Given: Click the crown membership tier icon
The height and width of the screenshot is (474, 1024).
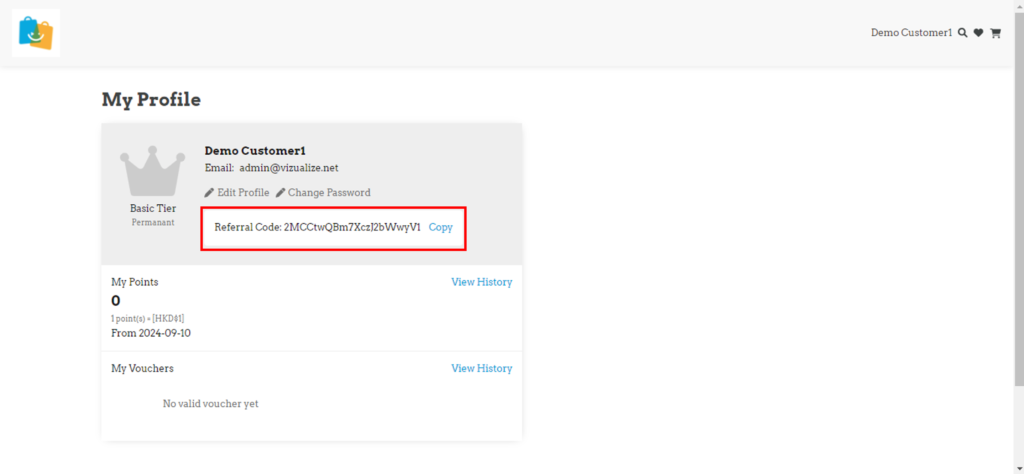Looking at the screenshot, I should [x=153, y=173].
